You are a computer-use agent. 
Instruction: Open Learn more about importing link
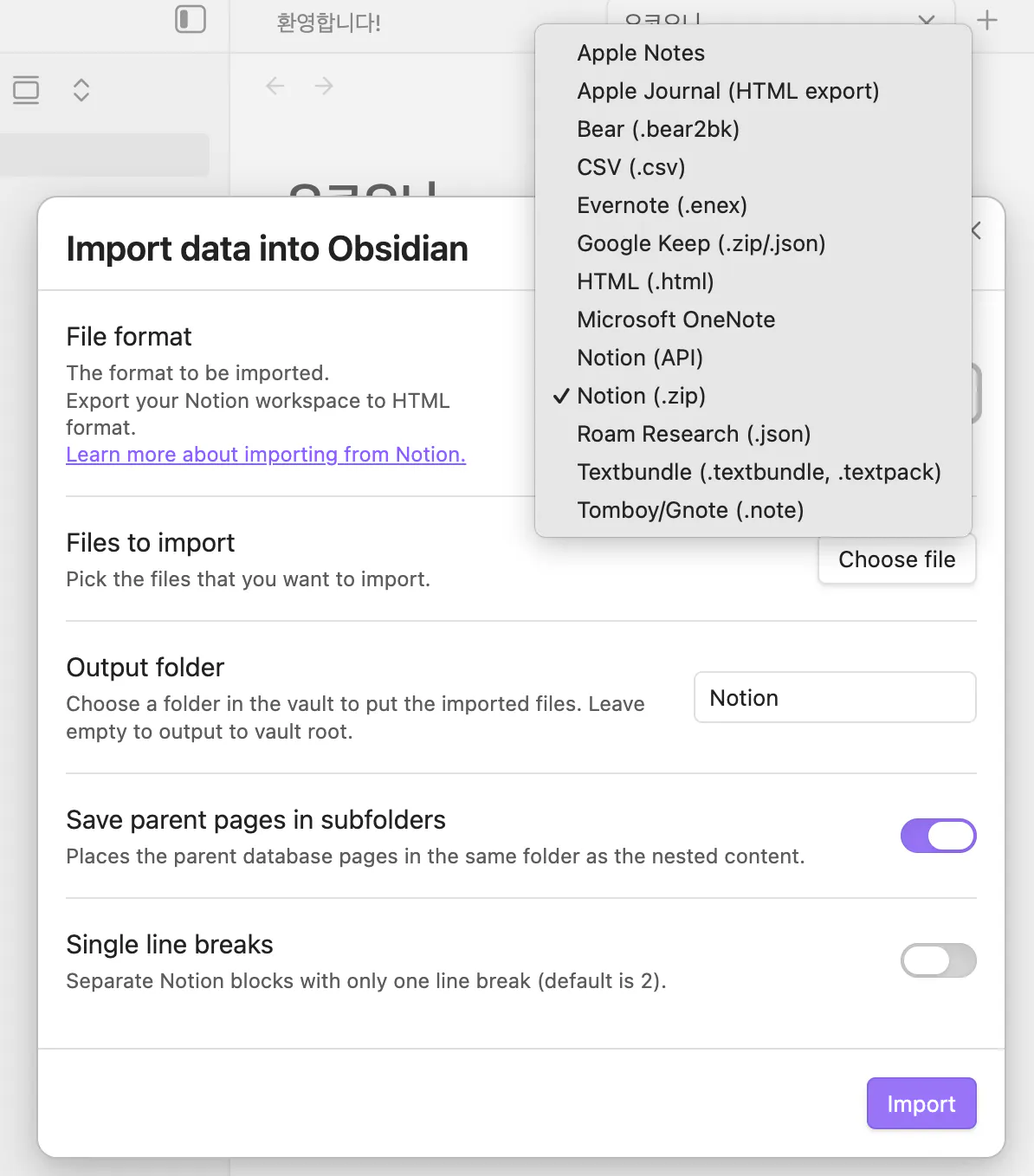coord(266,455)
